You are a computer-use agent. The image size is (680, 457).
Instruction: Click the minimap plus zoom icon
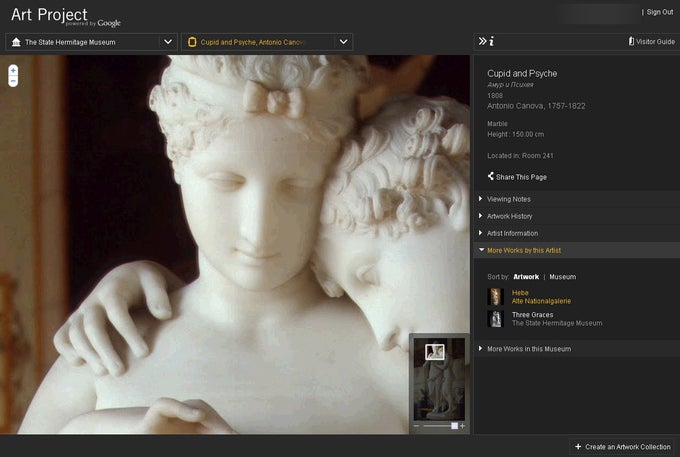[x=462, y=426]
